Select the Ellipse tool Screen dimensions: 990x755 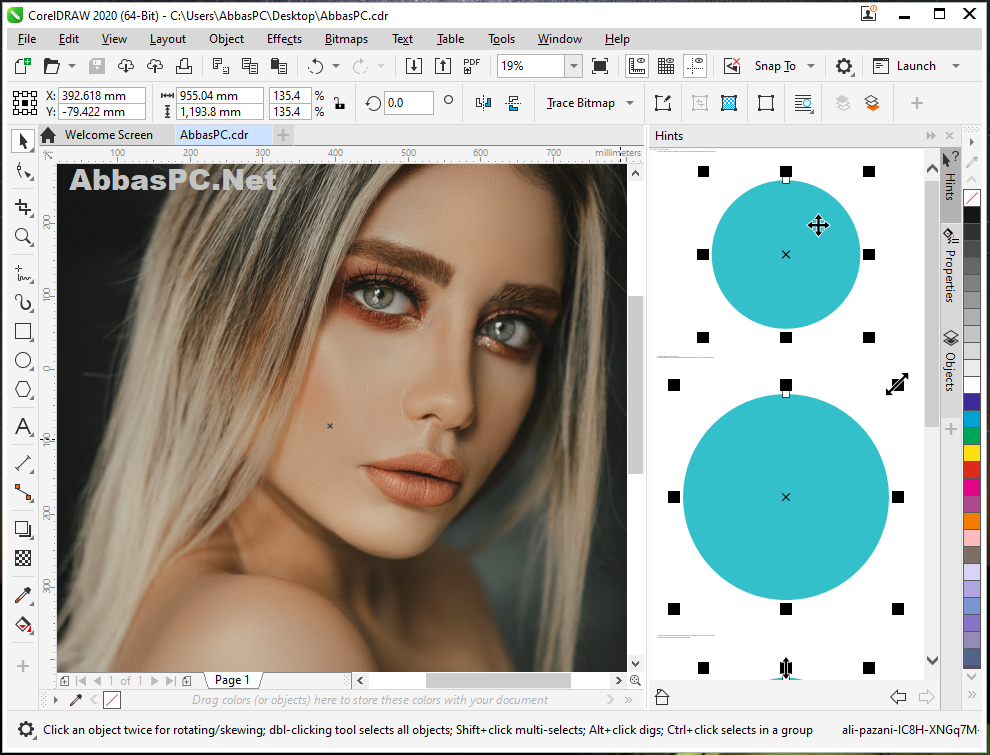coord(23,360)
